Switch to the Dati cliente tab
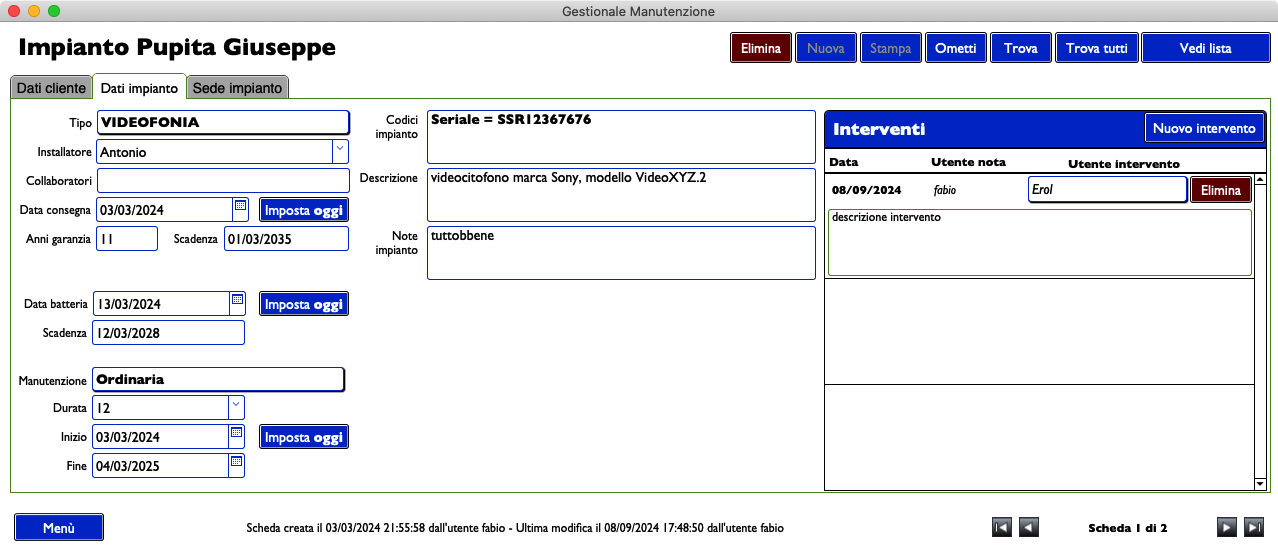The width and height of the screenshot is (1278, 546). 51,88
